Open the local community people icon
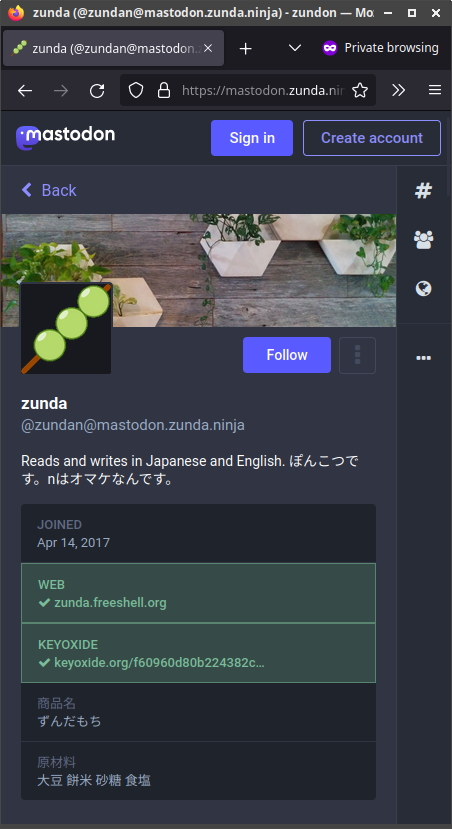Viewport: 452px width, 829px height. click(423, 240)
